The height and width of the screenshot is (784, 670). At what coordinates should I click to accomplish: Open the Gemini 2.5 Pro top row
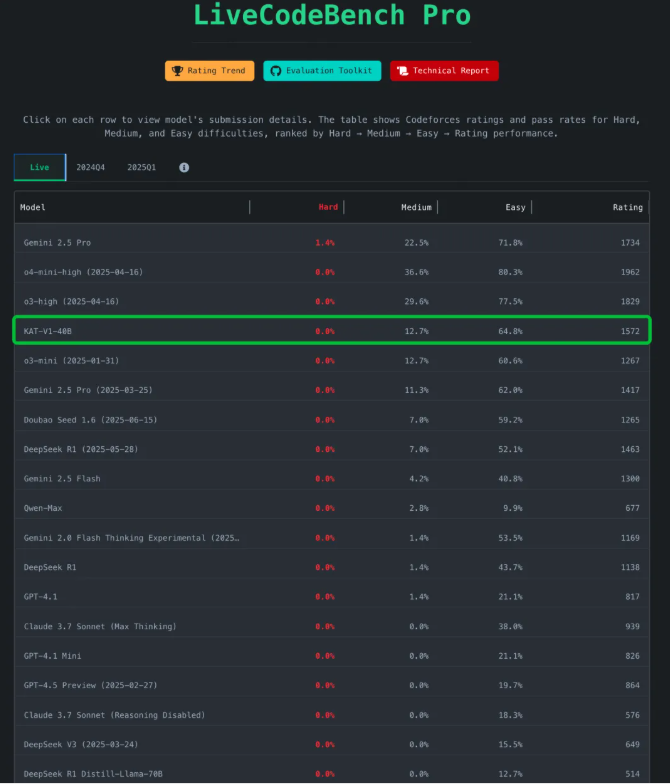coord(58,242)
